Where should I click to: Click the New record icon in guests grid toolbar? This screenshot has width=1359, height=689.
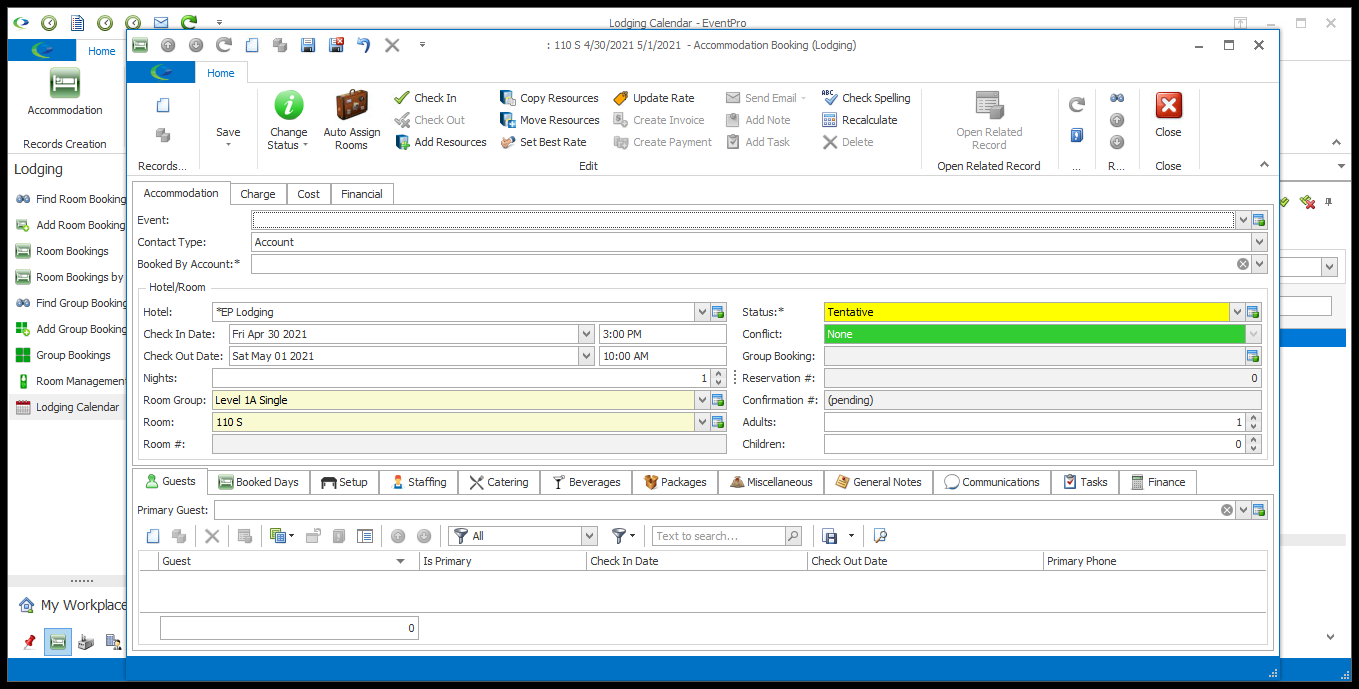point(153,536)
